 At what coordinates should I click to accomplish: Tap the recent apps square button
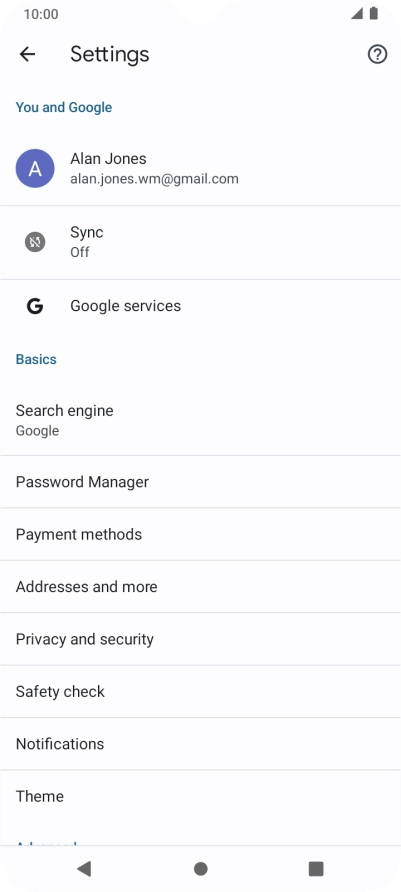click(316, 868)
